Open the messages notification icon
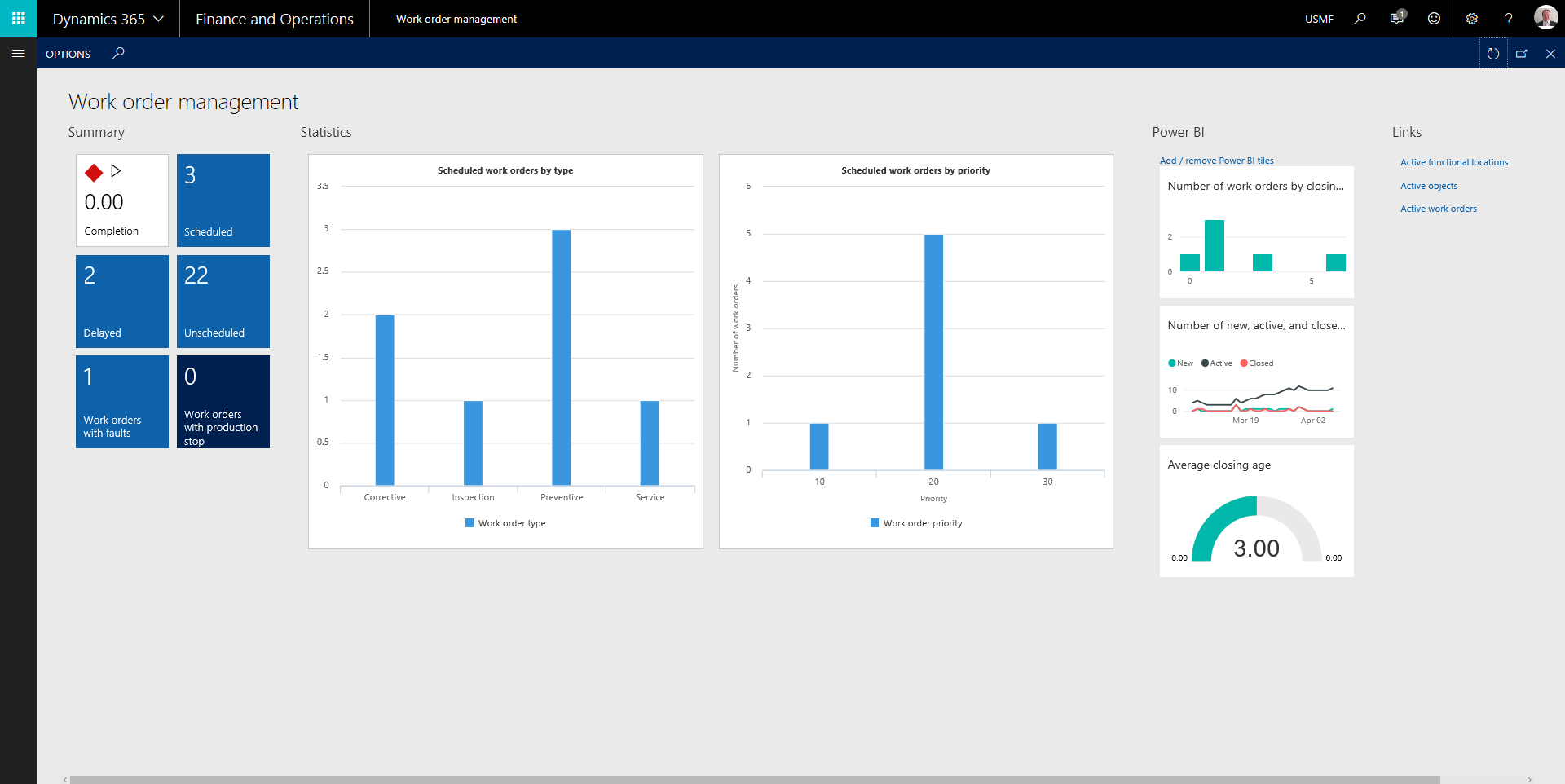This screenshot has height=784, width=1565. (1397, 19)
